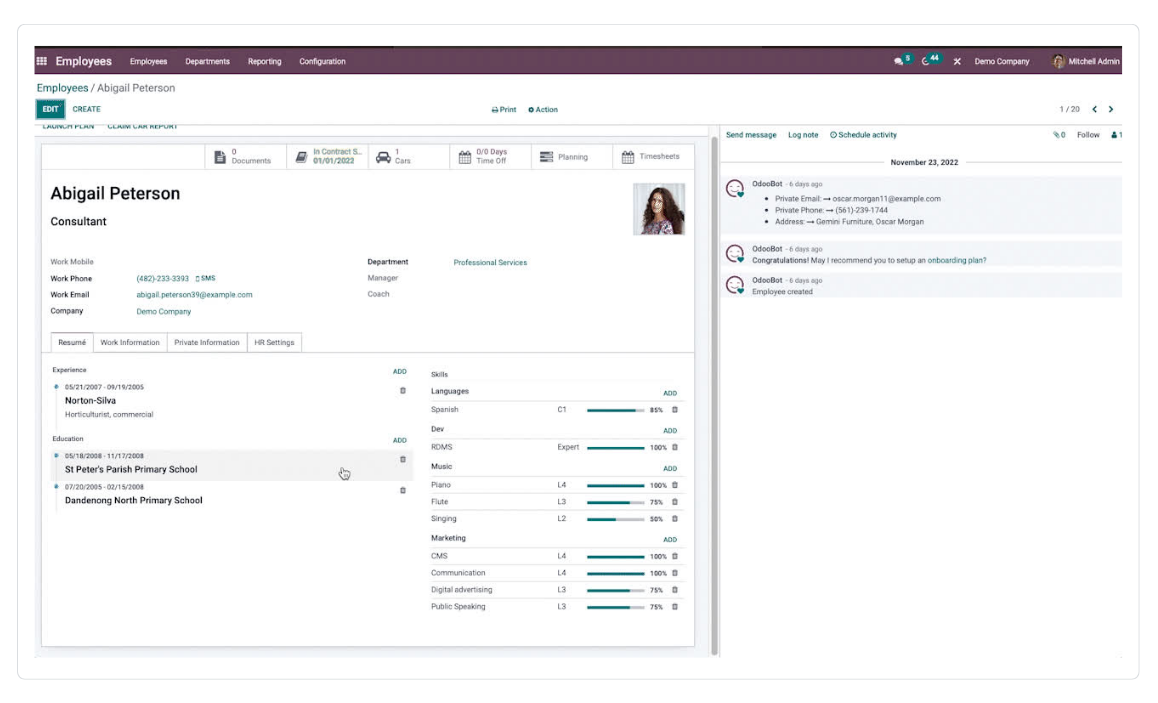Open the Professional Services department link
The image size is (1158, 703).
(x=490, y=262)
